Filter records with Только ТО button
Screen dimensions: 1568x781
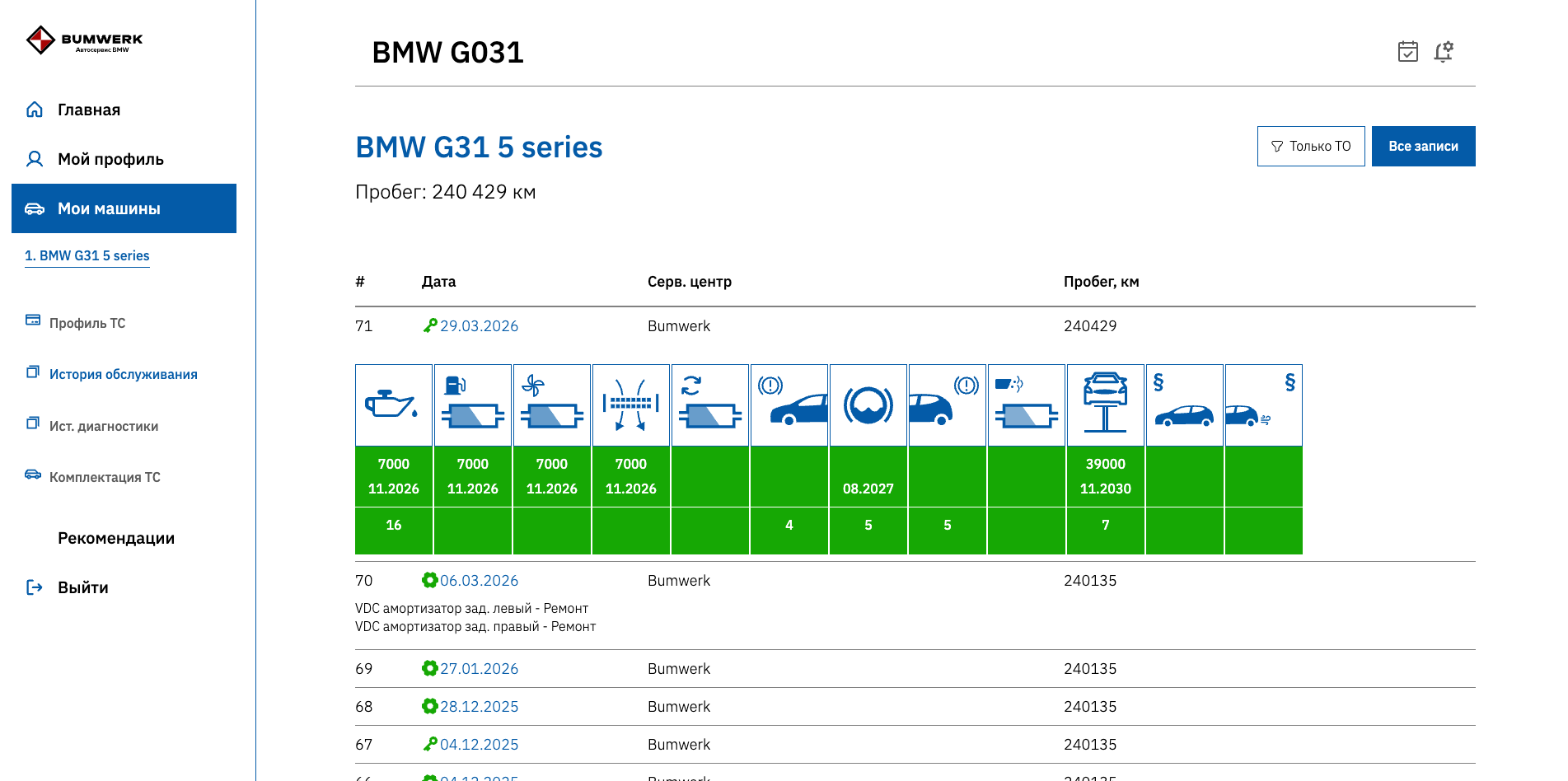(1310, 146)
